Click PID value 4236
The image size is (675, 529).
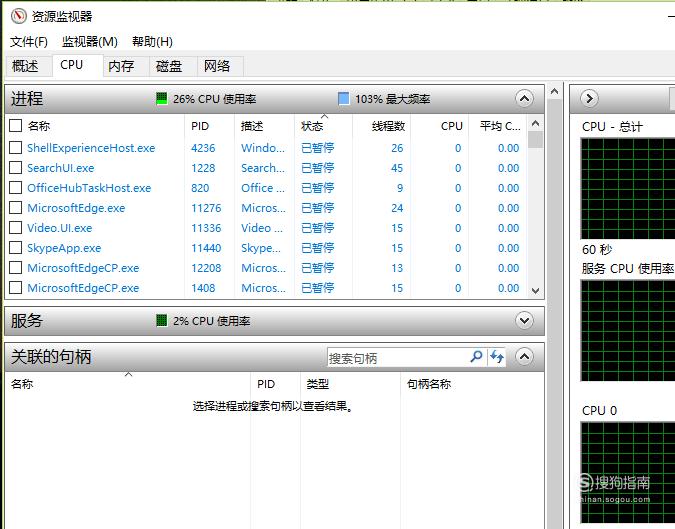pyautogui.click(x=203, y=148)
